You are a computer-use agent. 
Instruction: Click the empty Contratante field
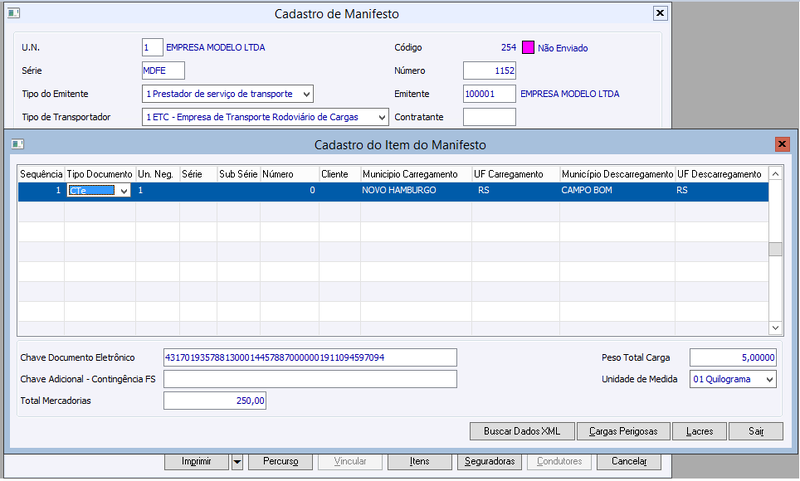tap(489, 117)
